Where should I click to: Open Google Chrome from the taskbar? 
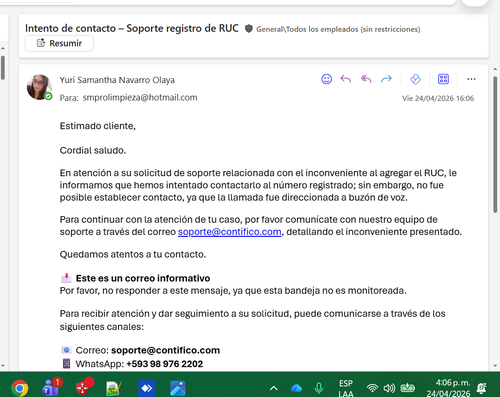coord(20,388)
